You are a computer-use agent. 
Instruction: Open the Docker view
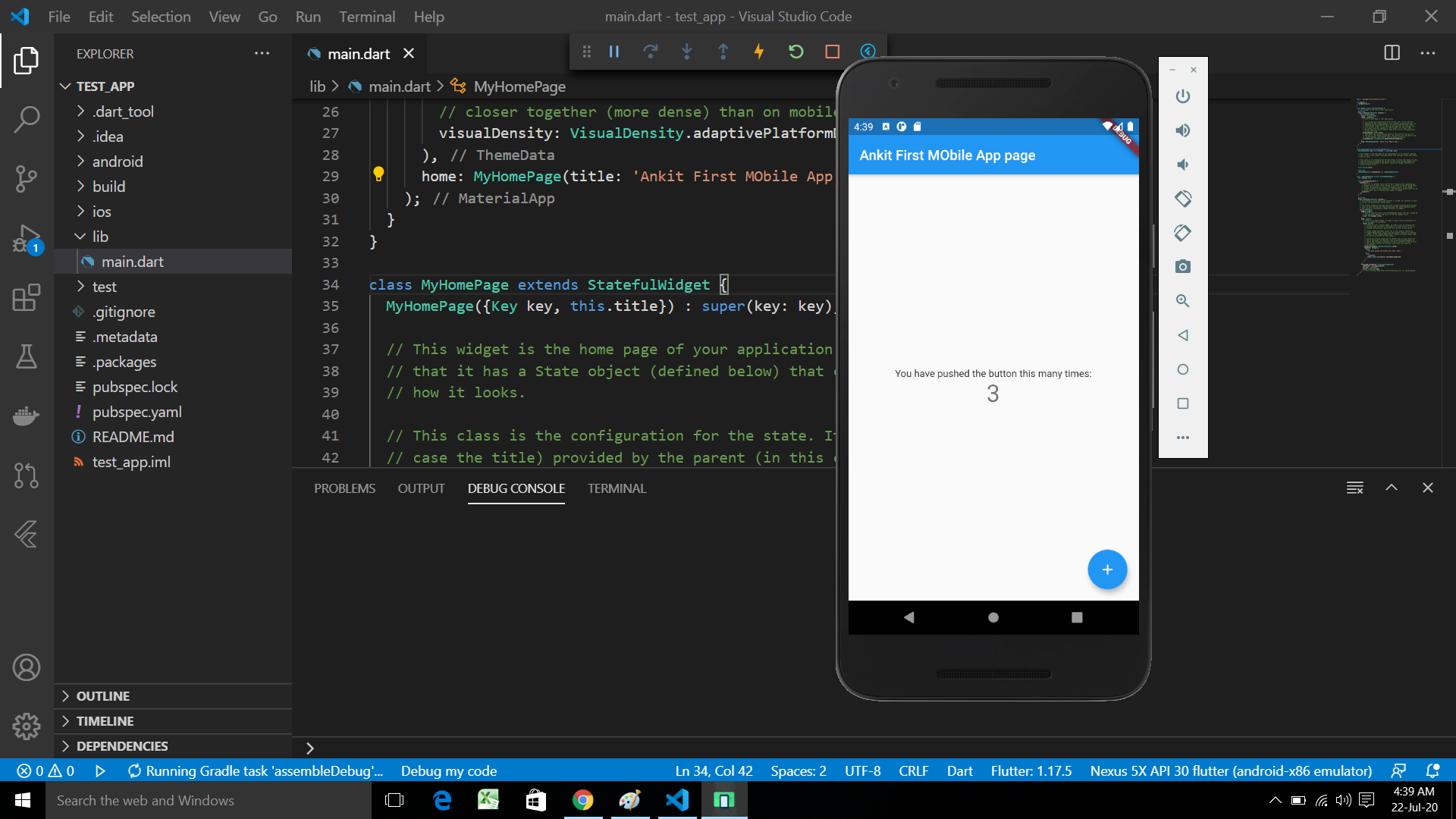coord(27,416)
